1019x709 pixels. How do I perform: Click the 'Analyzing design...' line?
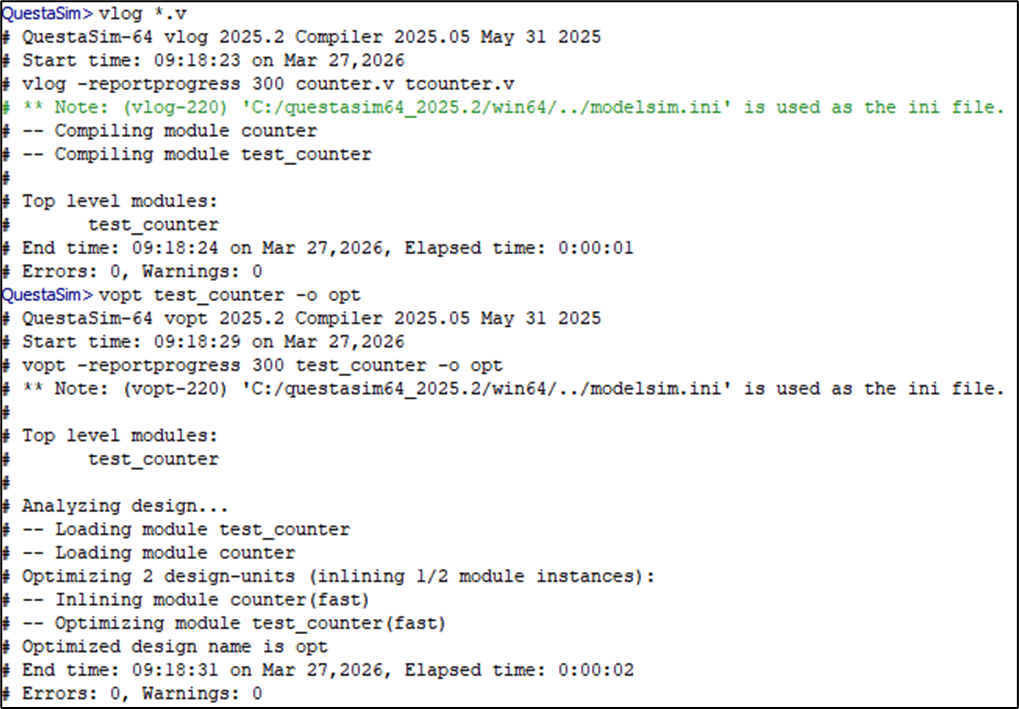click(x=125, y=506)
